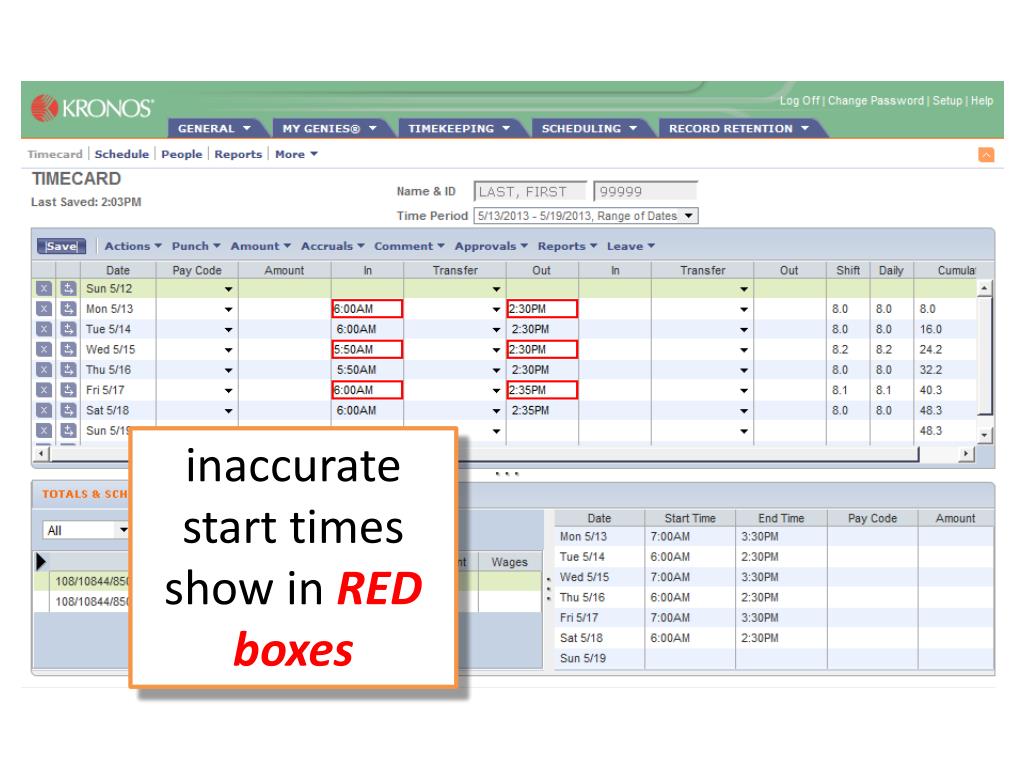Delete the Thu 5/16 row with X icon
Image resolution: width=1024 pixels, height=768 pixels.
tap(44, 370)
